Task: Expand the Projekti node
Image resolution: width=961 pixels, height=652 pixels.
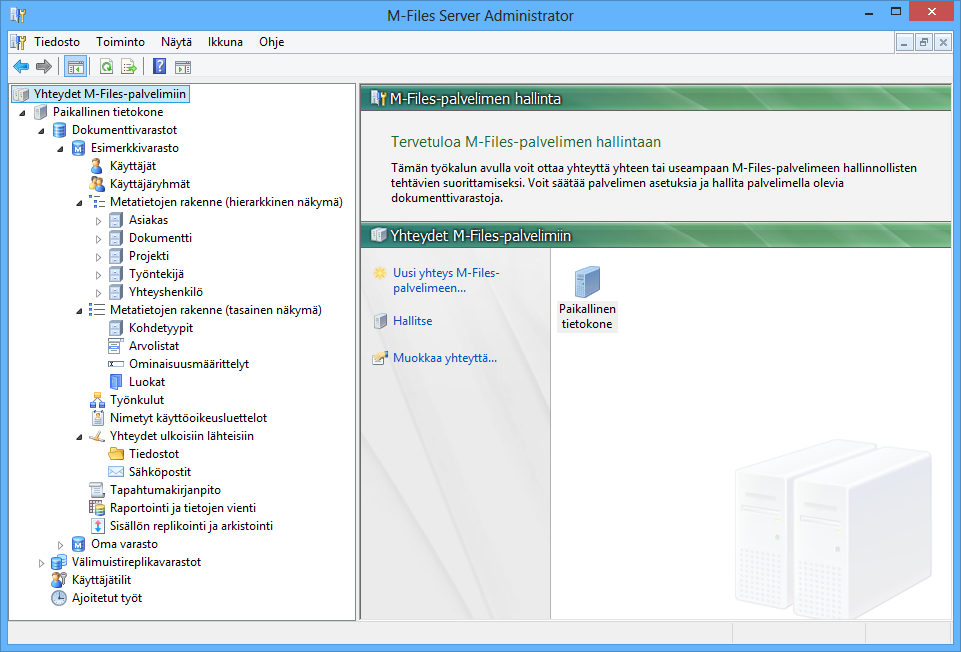Action: (x=99, y=257)
